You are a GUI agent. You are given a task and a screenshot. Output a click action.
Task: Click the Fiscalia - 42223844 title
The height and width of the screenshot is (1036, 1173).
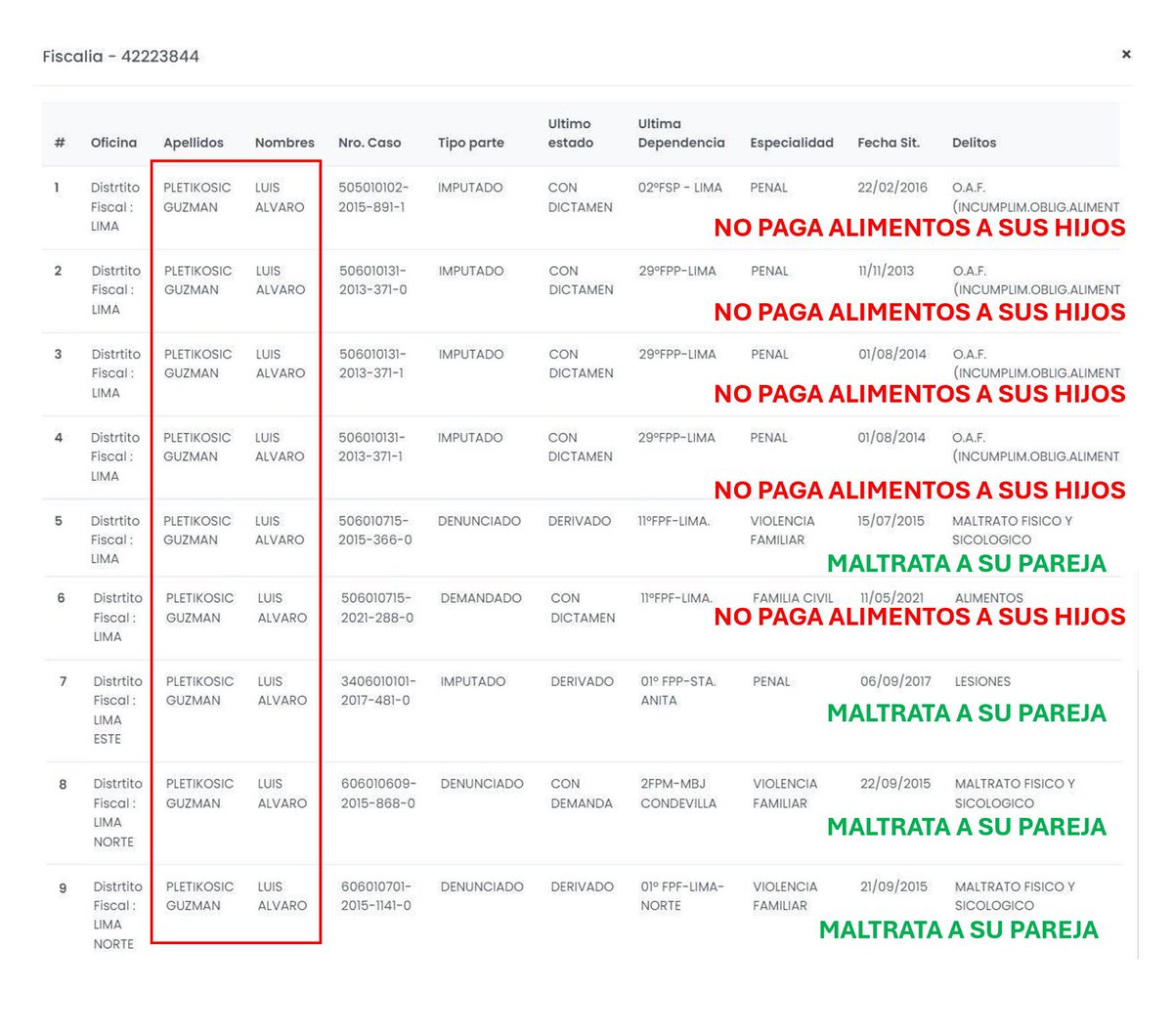120,57
